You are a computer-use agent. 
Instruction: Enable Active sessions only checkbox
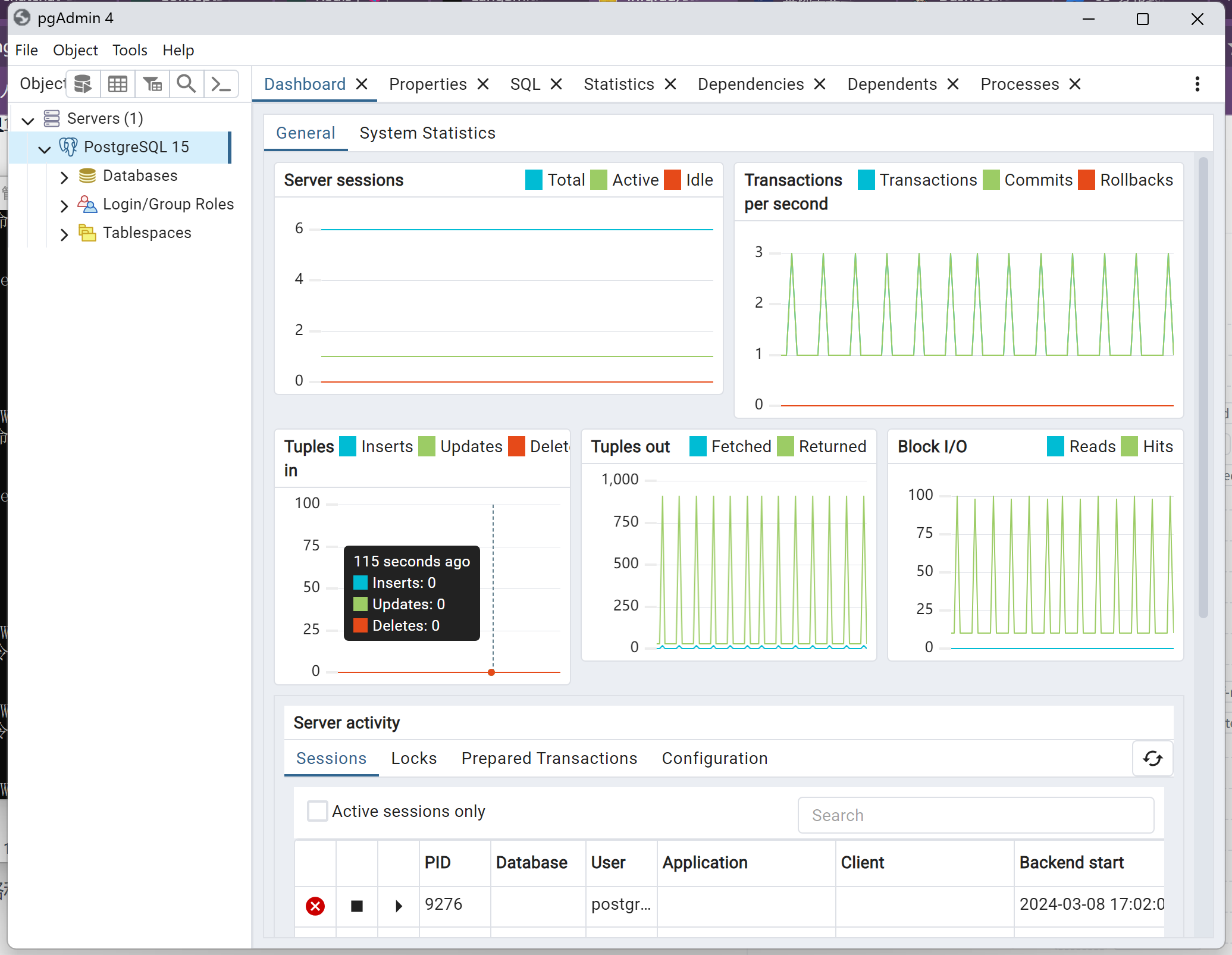coord(317,811)
